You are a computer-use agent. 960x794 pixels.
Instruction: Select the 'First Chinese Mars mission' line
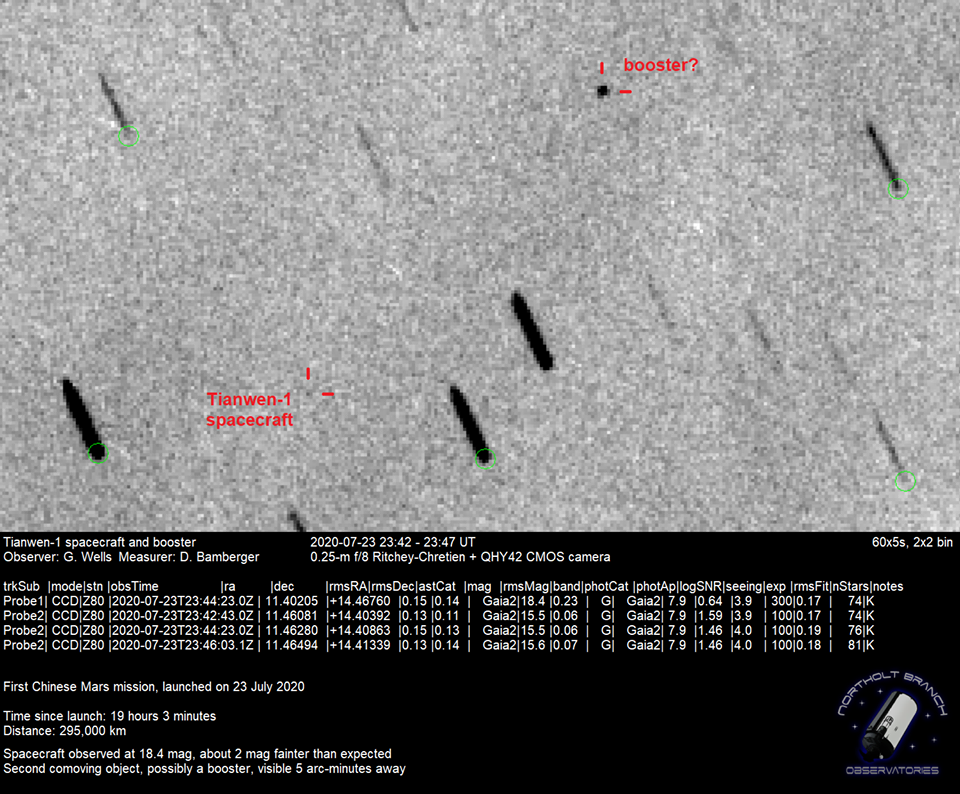pyautogui.click(x=154, y=687)
